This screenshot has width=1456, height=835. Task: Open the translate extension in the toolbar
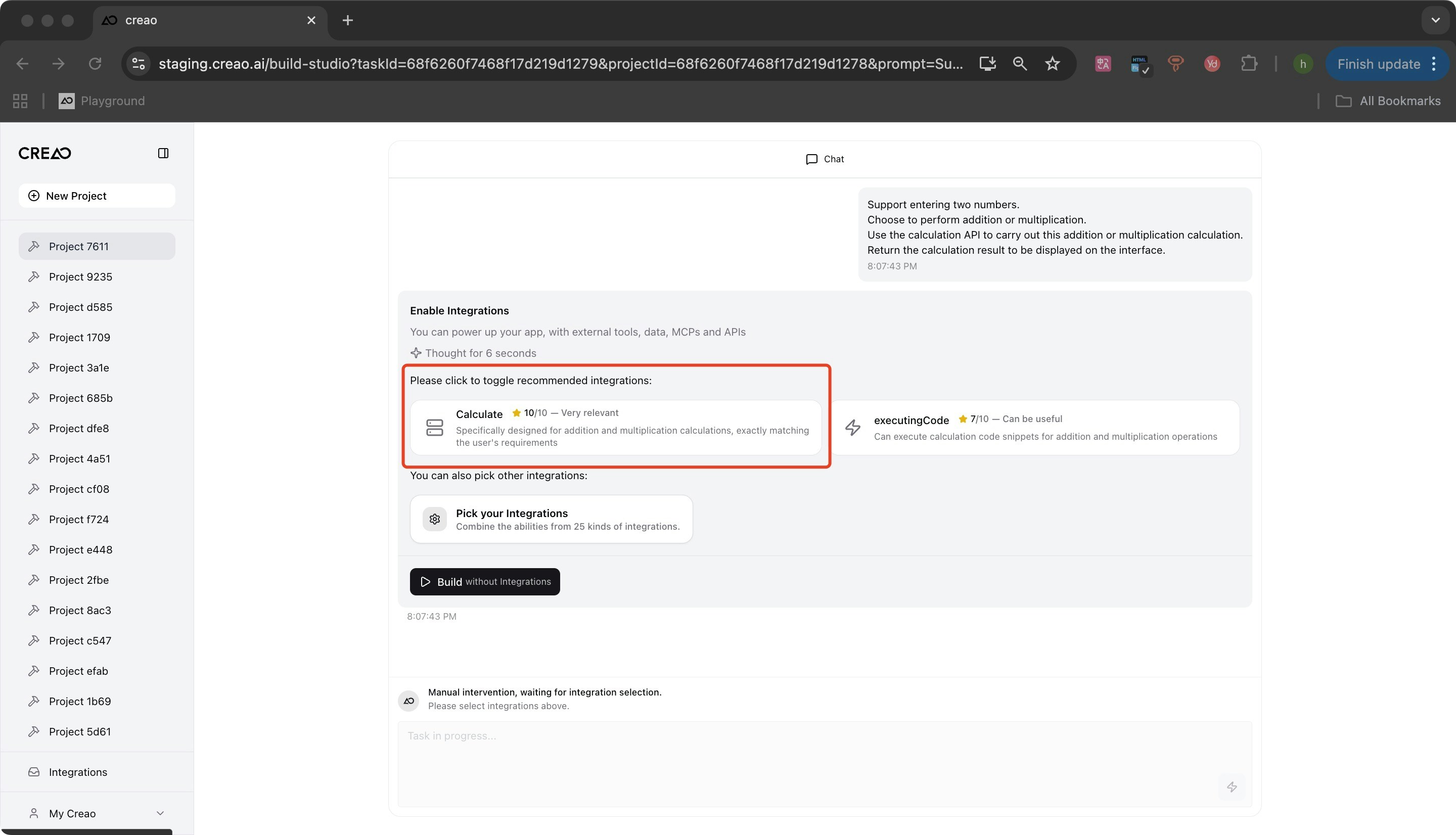pos(1102,64)
